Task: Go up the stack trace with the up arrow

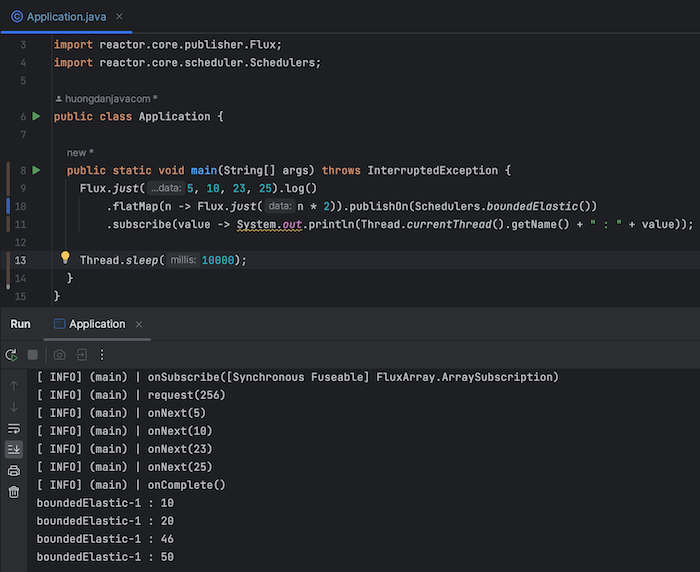Action: (x=14, y=386)
